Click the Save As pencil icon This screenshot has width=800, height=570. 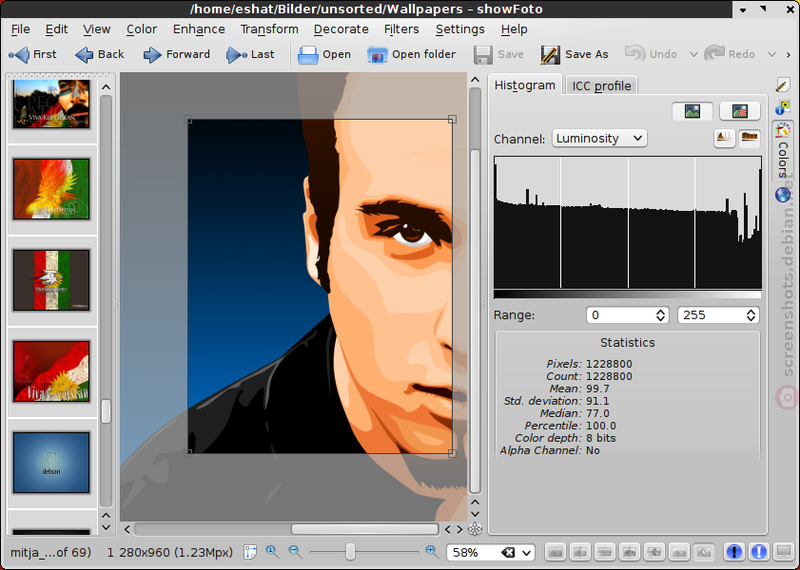pyautogui.click(x=550, y=55)
